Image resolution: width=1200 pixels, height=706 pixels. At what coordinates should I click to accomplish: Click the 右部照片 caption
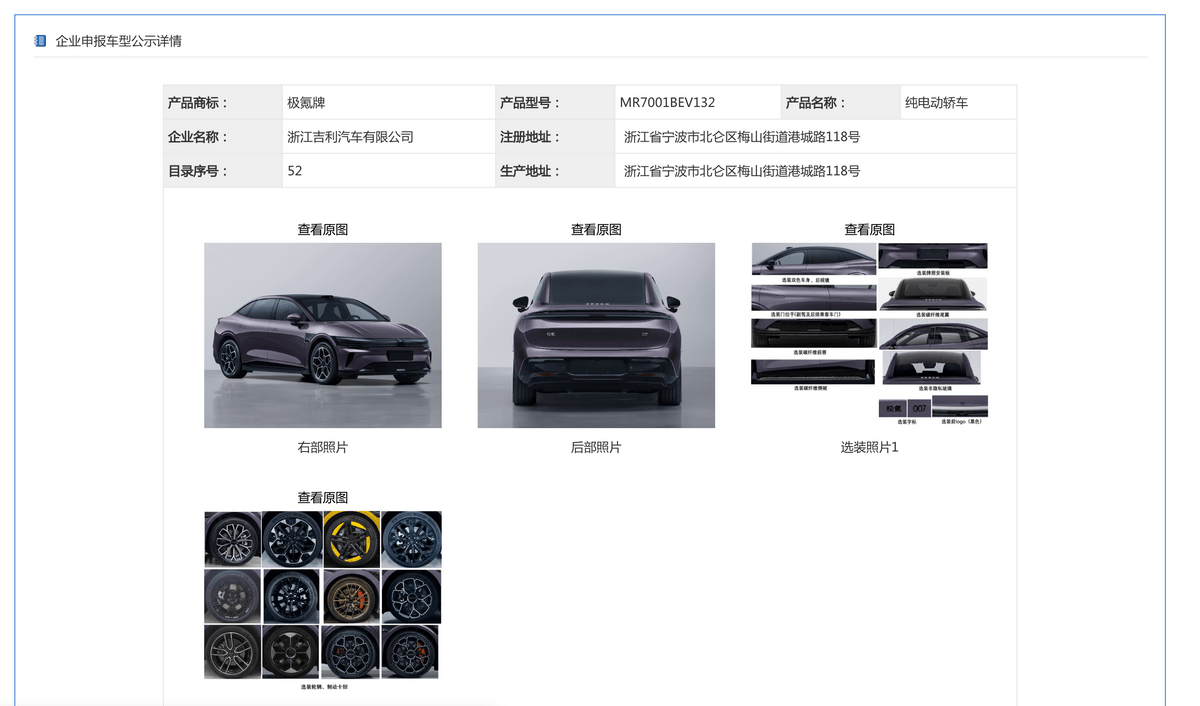tap(322, 448)
